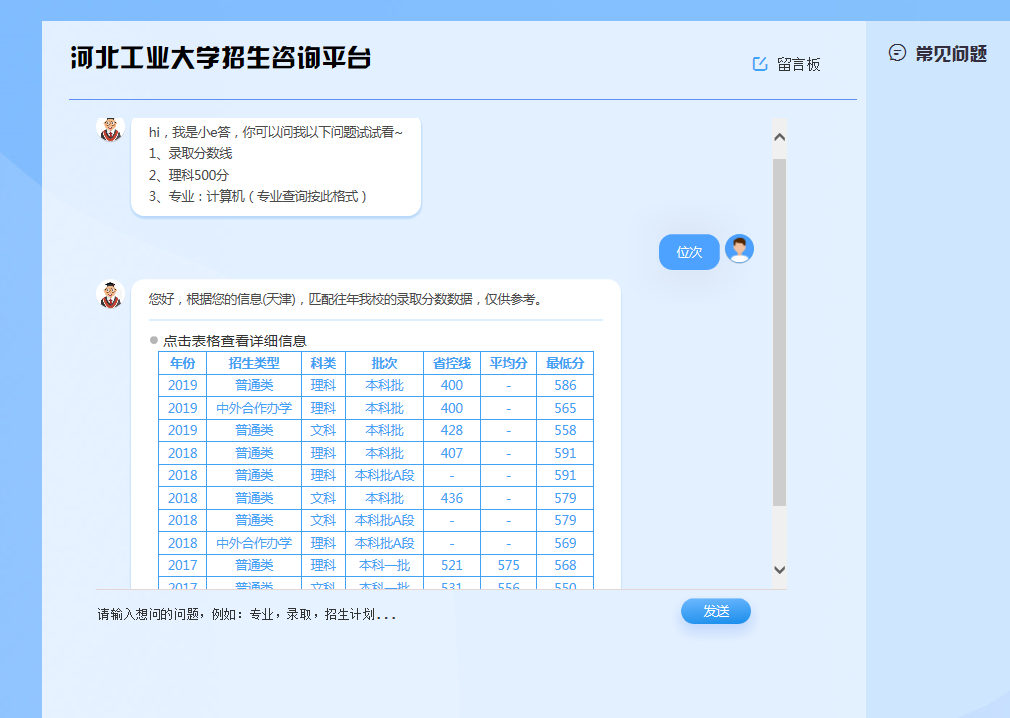The height and width of the screenshot is (718, 1010).
Task: Click the 2019 中外合作办学 cell
Action: [x=254, y=408]
